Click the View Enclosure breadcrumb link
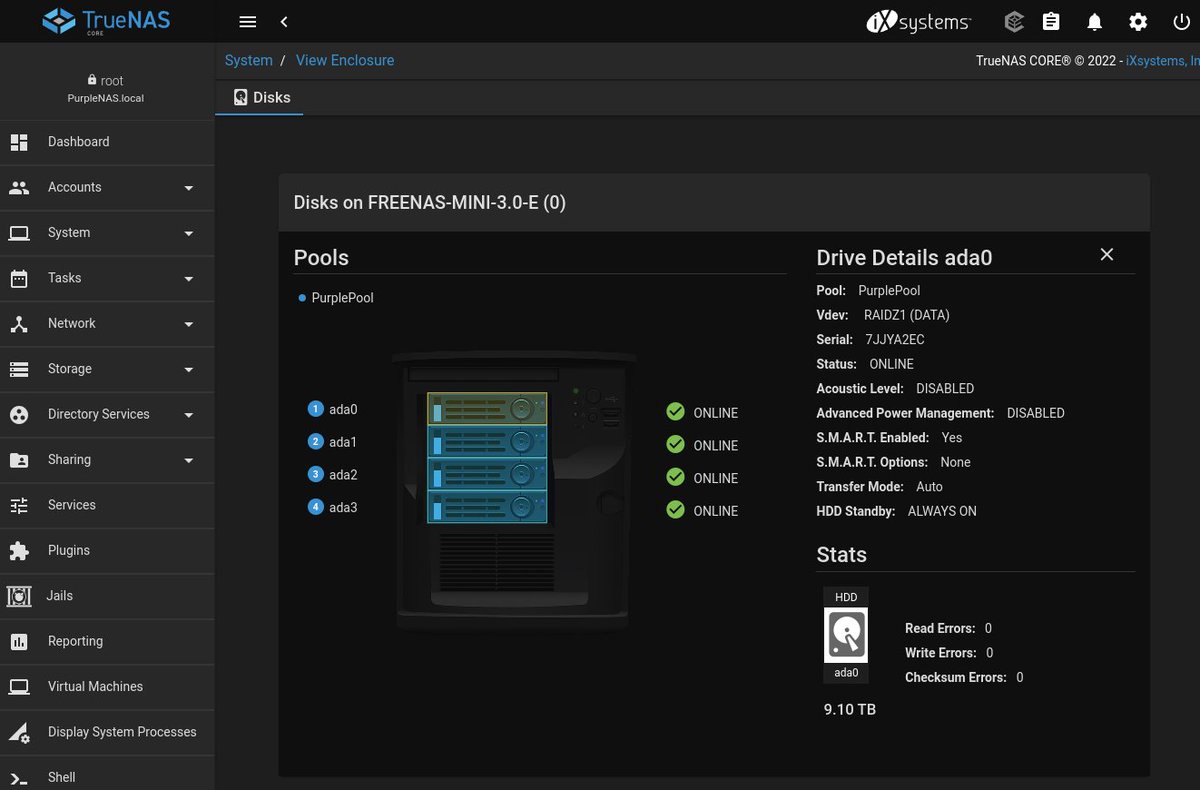The width and height of the screenshot is (1200, 790). pos(345,60)
